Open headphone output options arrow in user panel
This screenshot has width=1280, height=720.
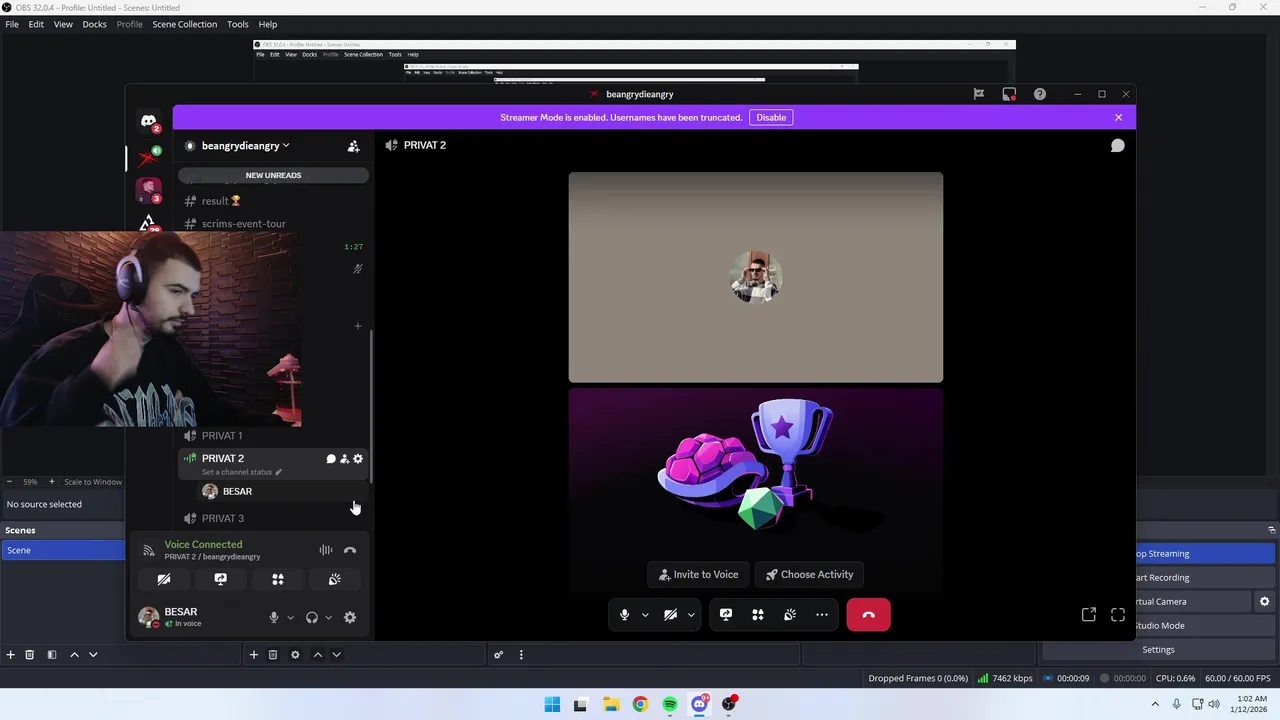328,617
